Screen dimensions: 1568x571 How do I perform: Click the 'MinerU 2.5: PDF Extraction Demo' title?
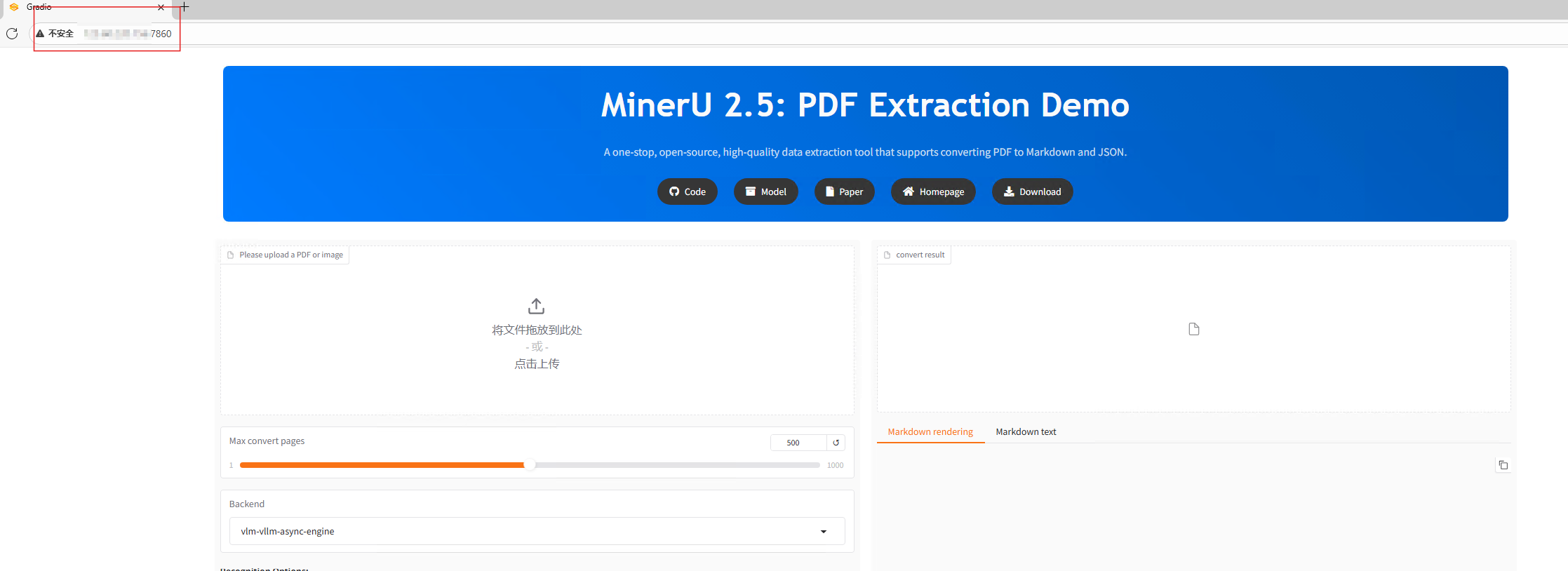point(866,105)
